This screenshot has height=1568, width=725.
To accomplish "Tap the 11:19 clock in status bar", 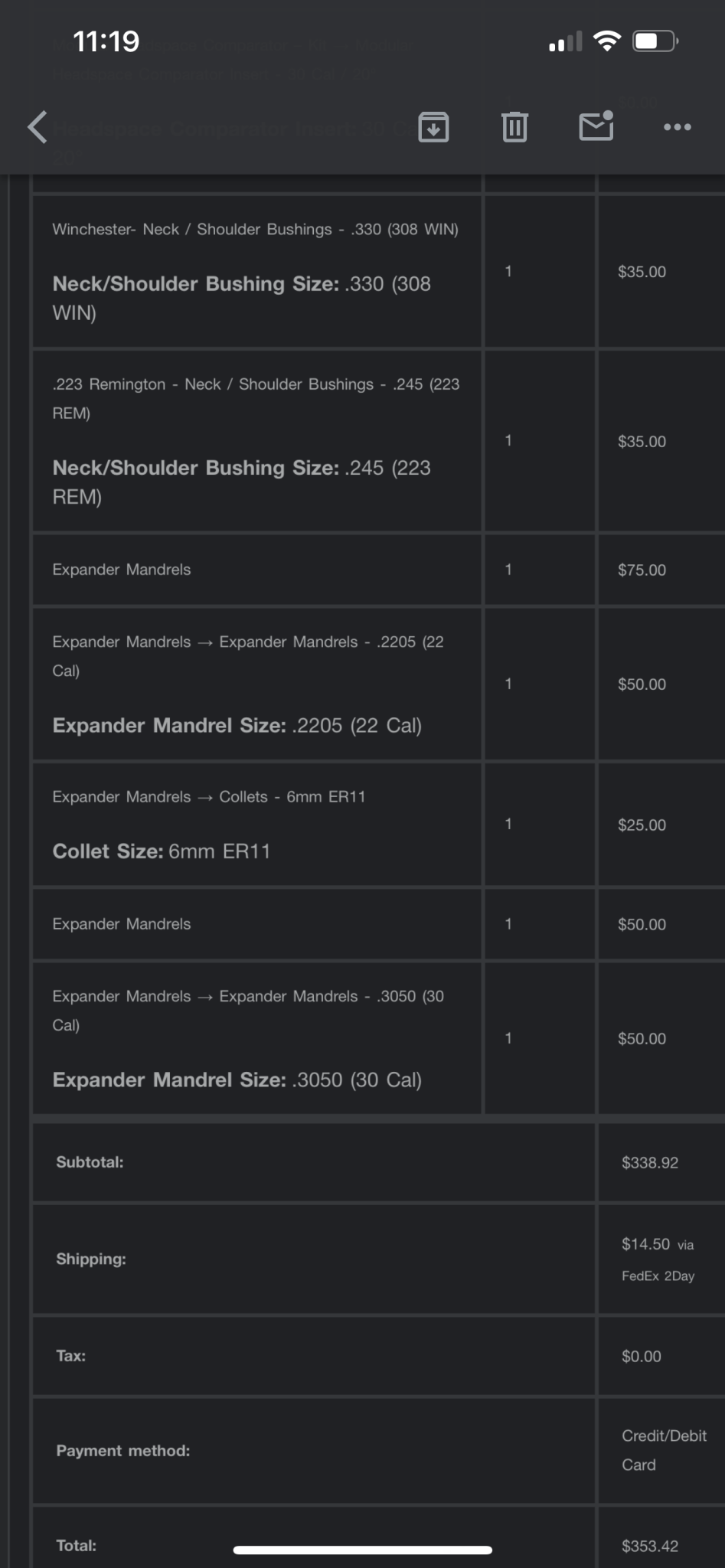I will point(106,41).
